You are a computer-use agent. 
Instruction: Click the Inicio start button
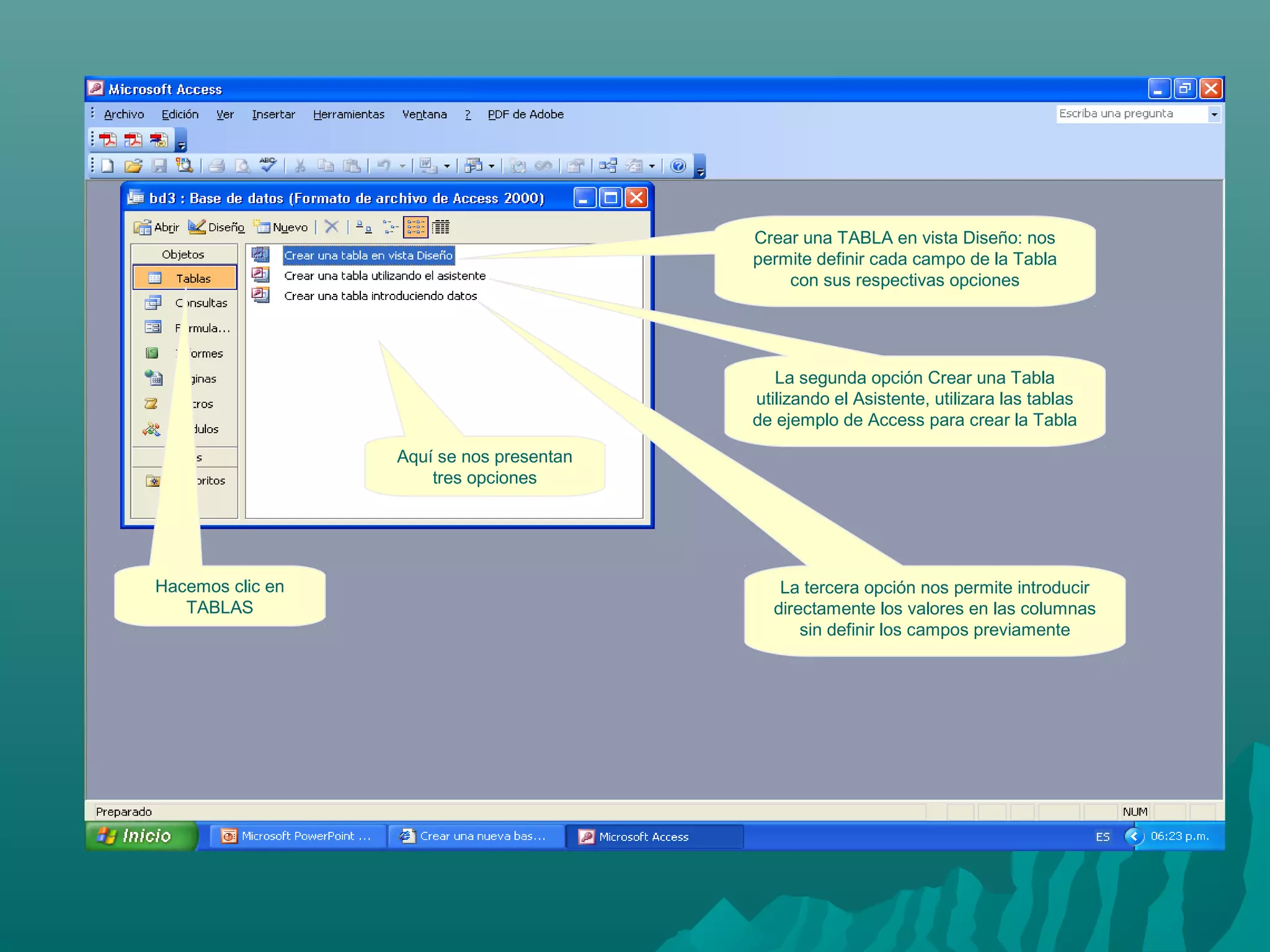(141, 836)
